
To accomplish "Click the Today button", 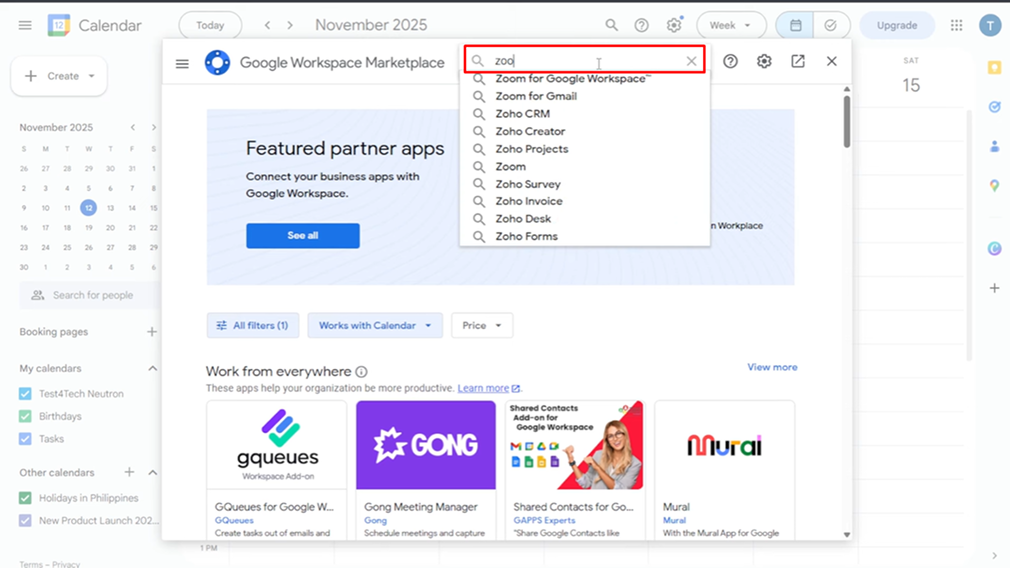I will [210, 25].
